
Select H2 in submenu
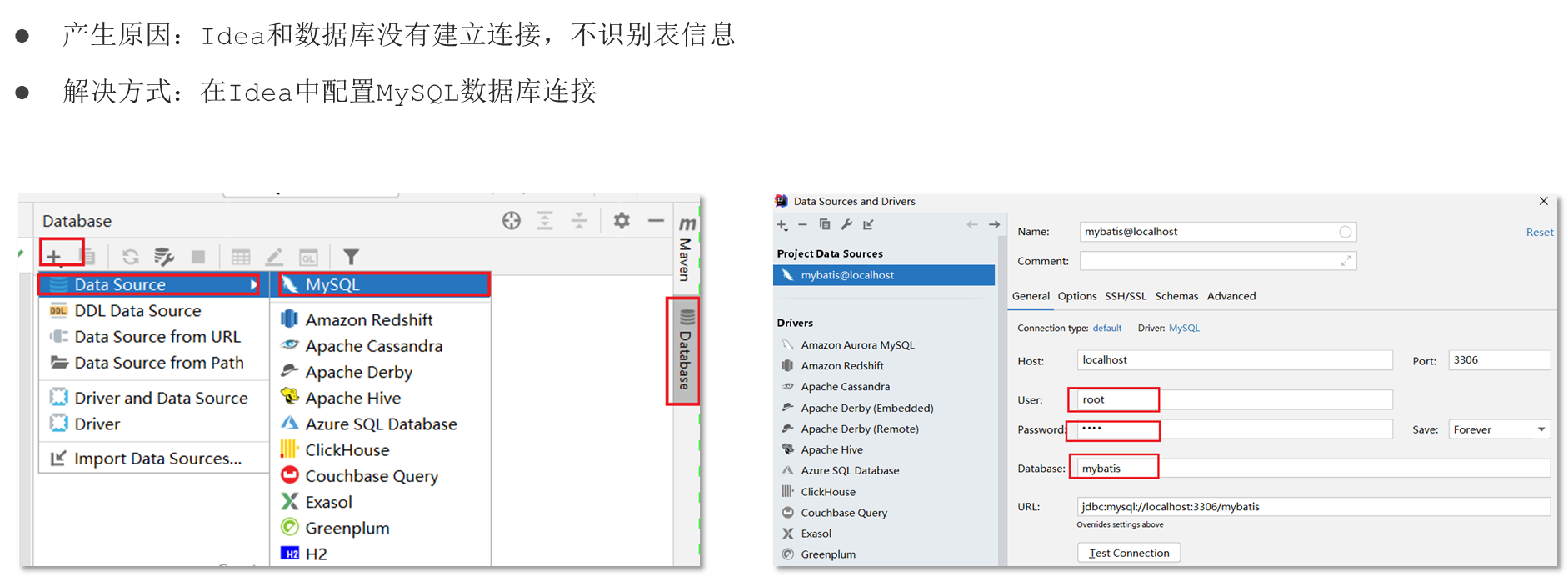tap(382, 554)
